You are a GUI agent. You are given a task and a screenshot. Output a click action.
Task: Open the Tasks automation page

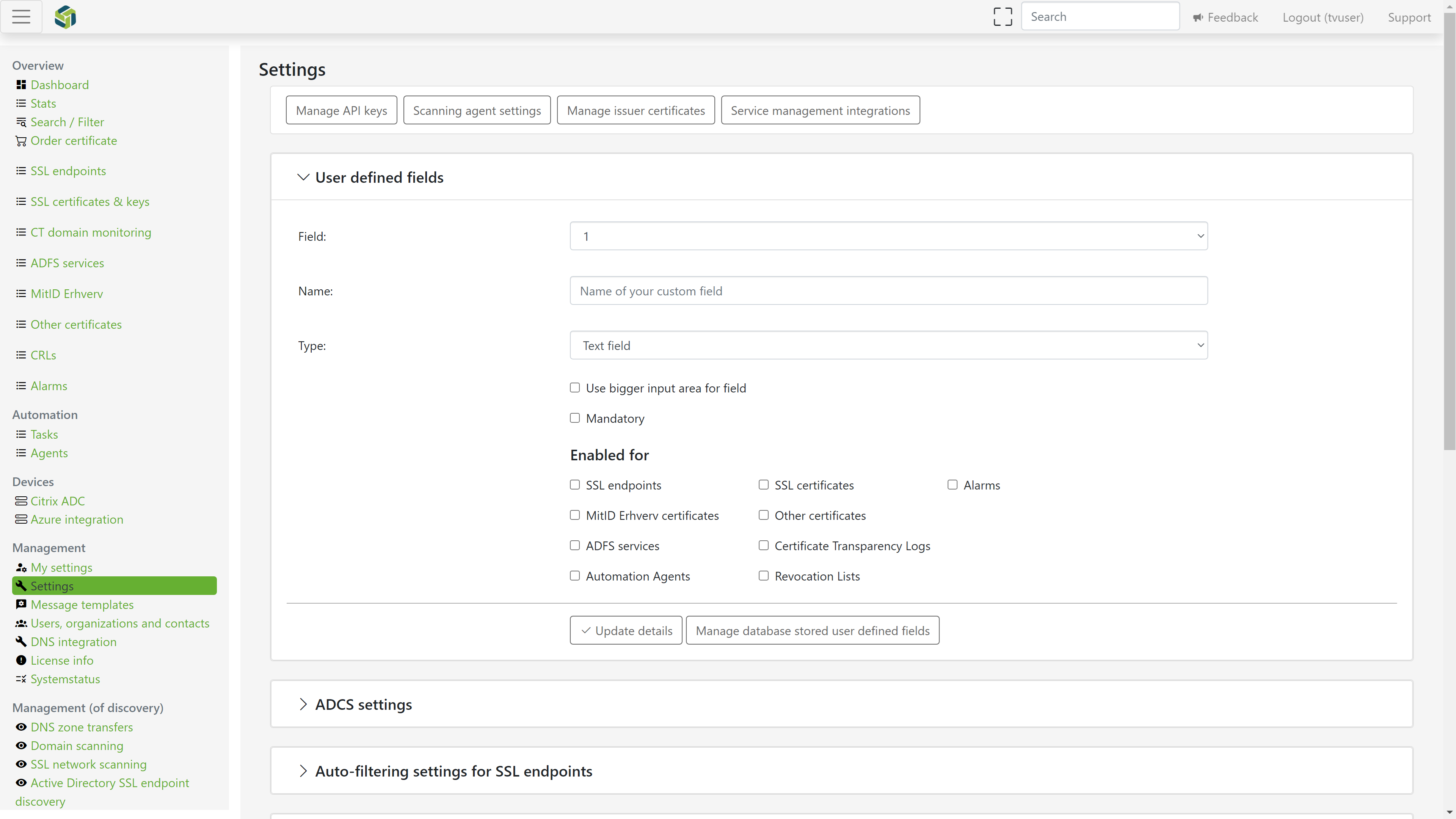[x=44, y=434]
